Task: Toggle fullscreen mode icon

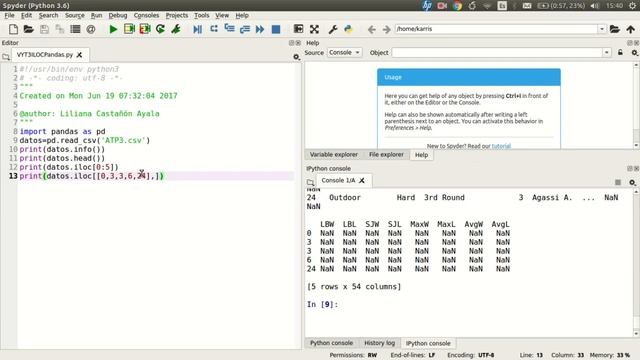Action: point(314,29)
